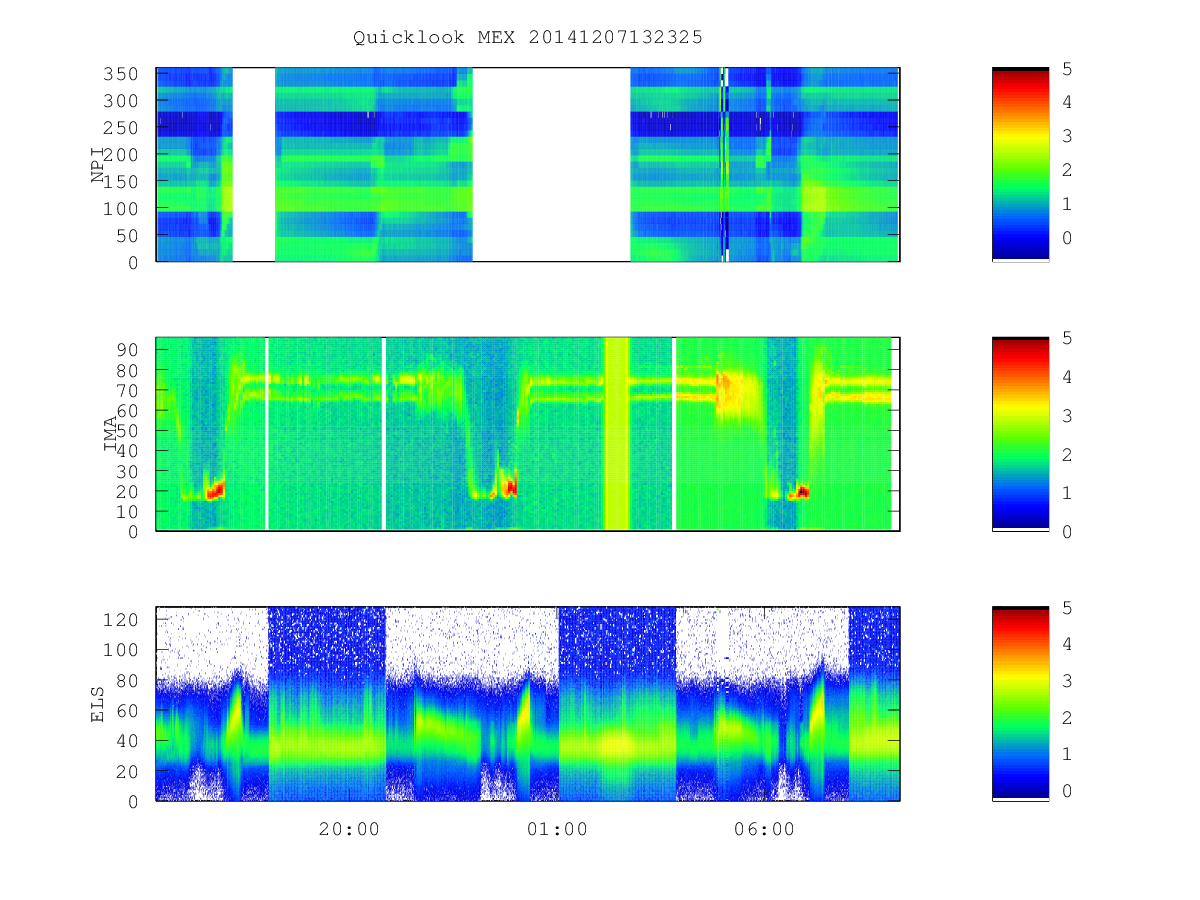Click the 0 label on NPI colorbar
Image resolution: width=1200 pixels, height=900 pixels.
coord(1067,238)
